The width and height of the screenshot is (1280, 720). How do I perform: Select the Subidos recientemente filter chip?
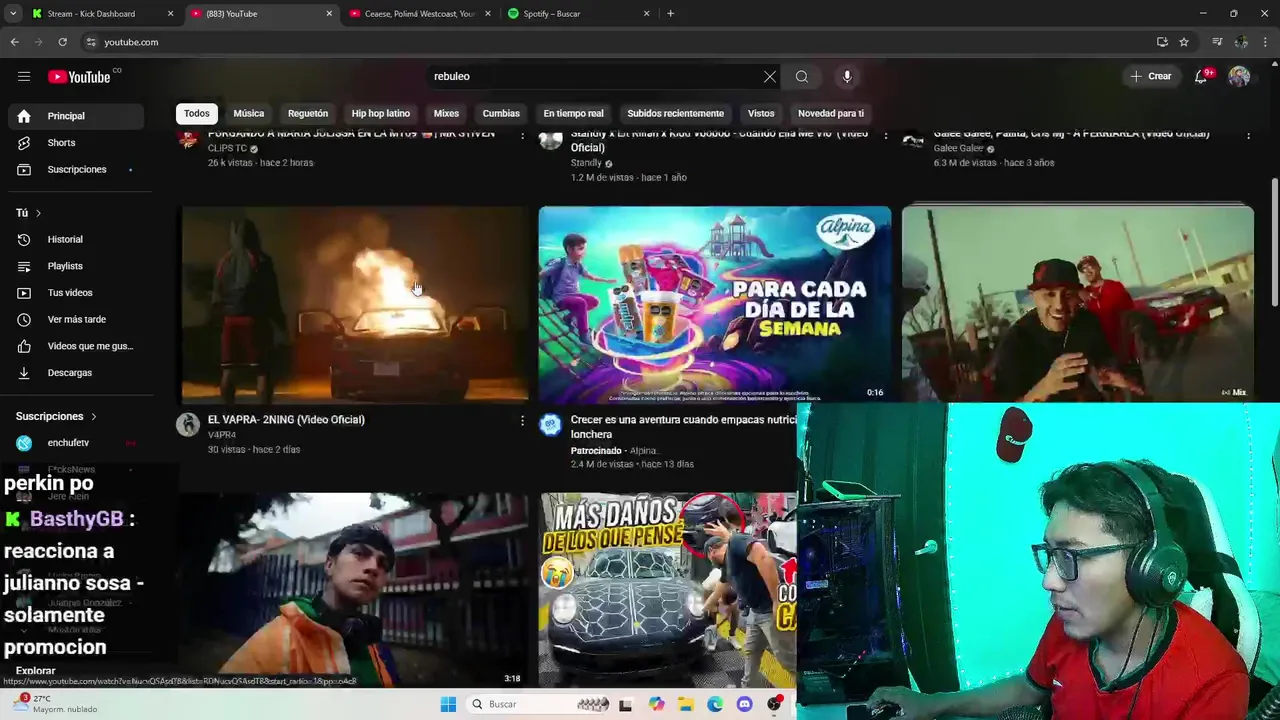pyautogui.click(x=676, y=113)
